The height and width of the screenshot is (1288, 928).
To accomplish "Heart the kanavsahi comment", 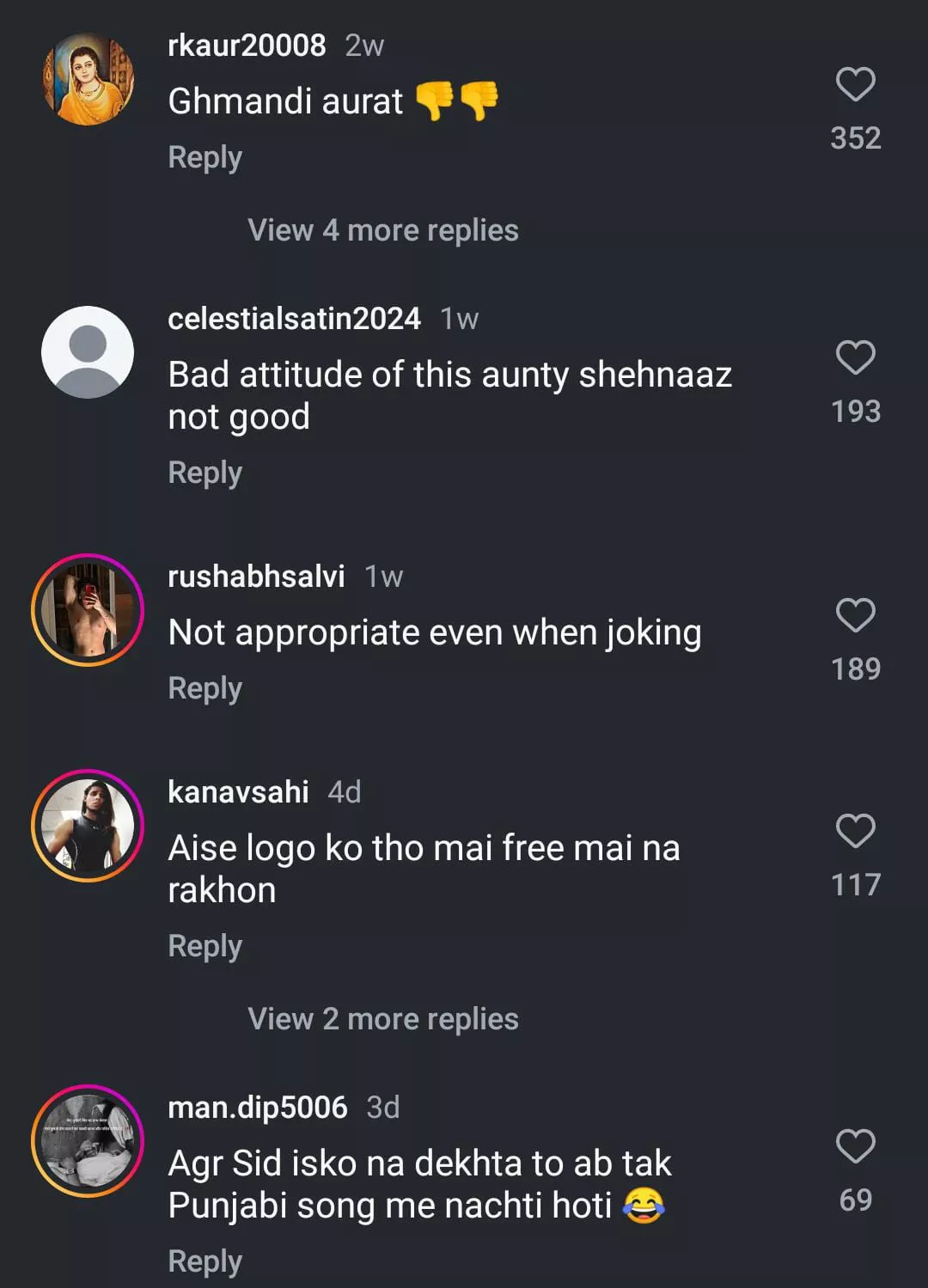I will [x=855, y=832].
